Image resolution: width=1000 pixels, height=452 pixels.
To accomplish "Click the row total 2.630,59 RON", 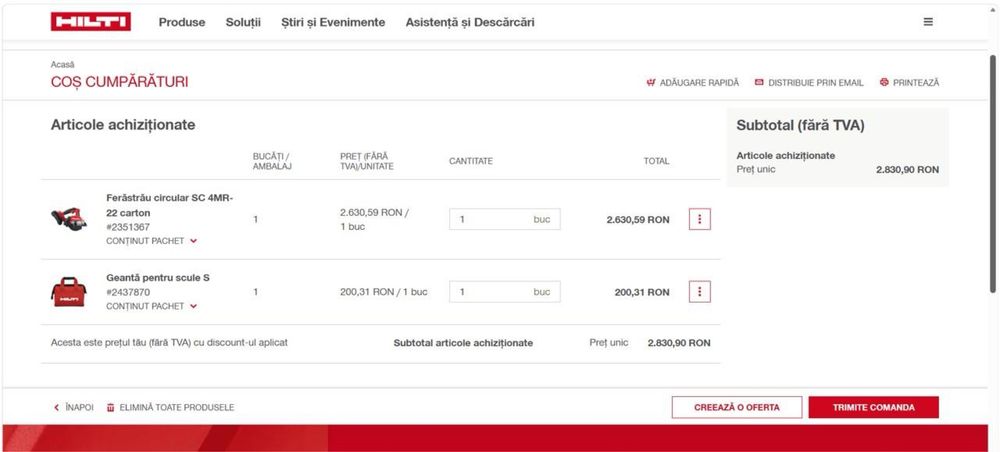I will [x=638, y=219].
